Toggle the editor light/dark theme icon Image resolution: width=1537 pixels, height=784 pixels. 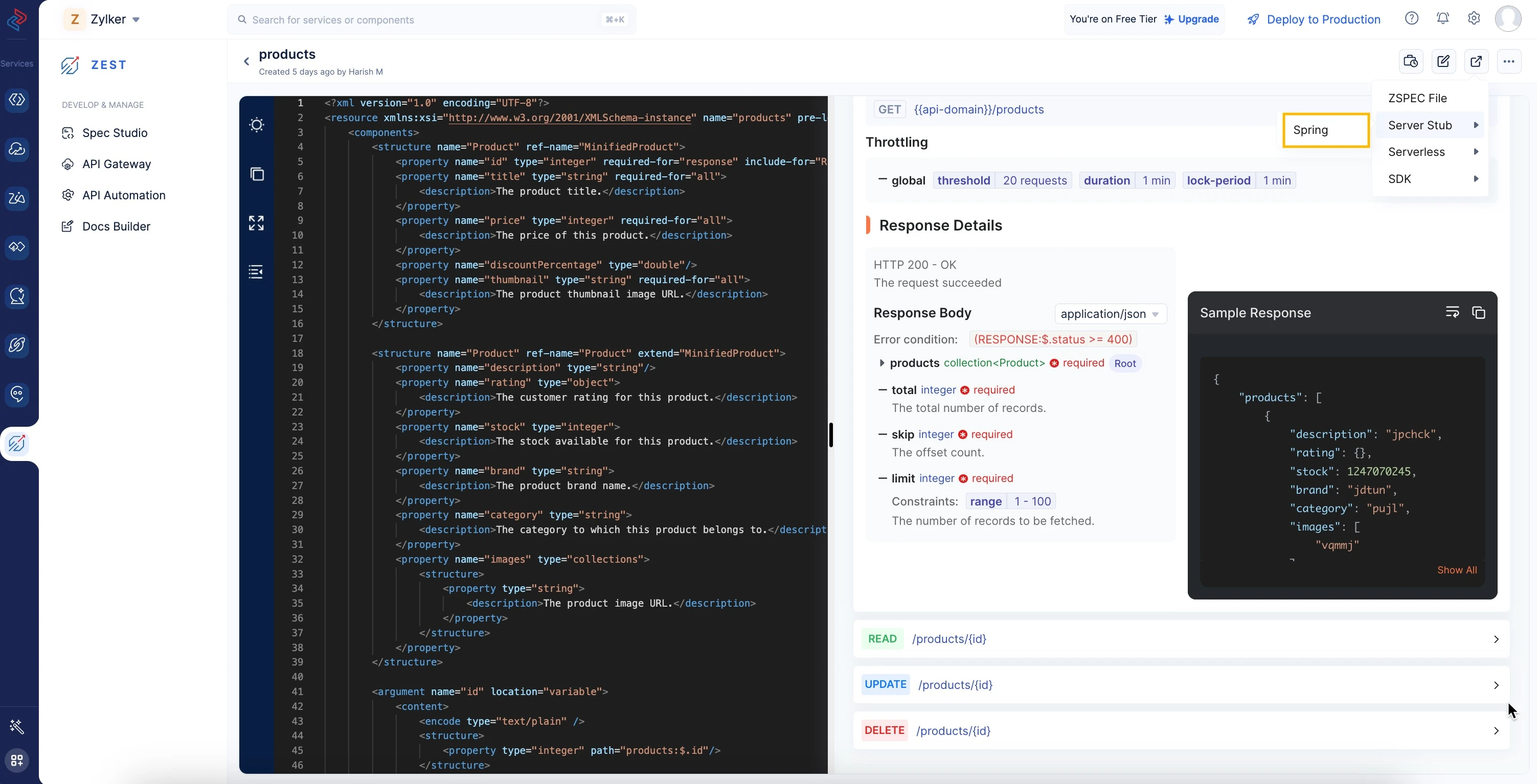click(257, 125)
